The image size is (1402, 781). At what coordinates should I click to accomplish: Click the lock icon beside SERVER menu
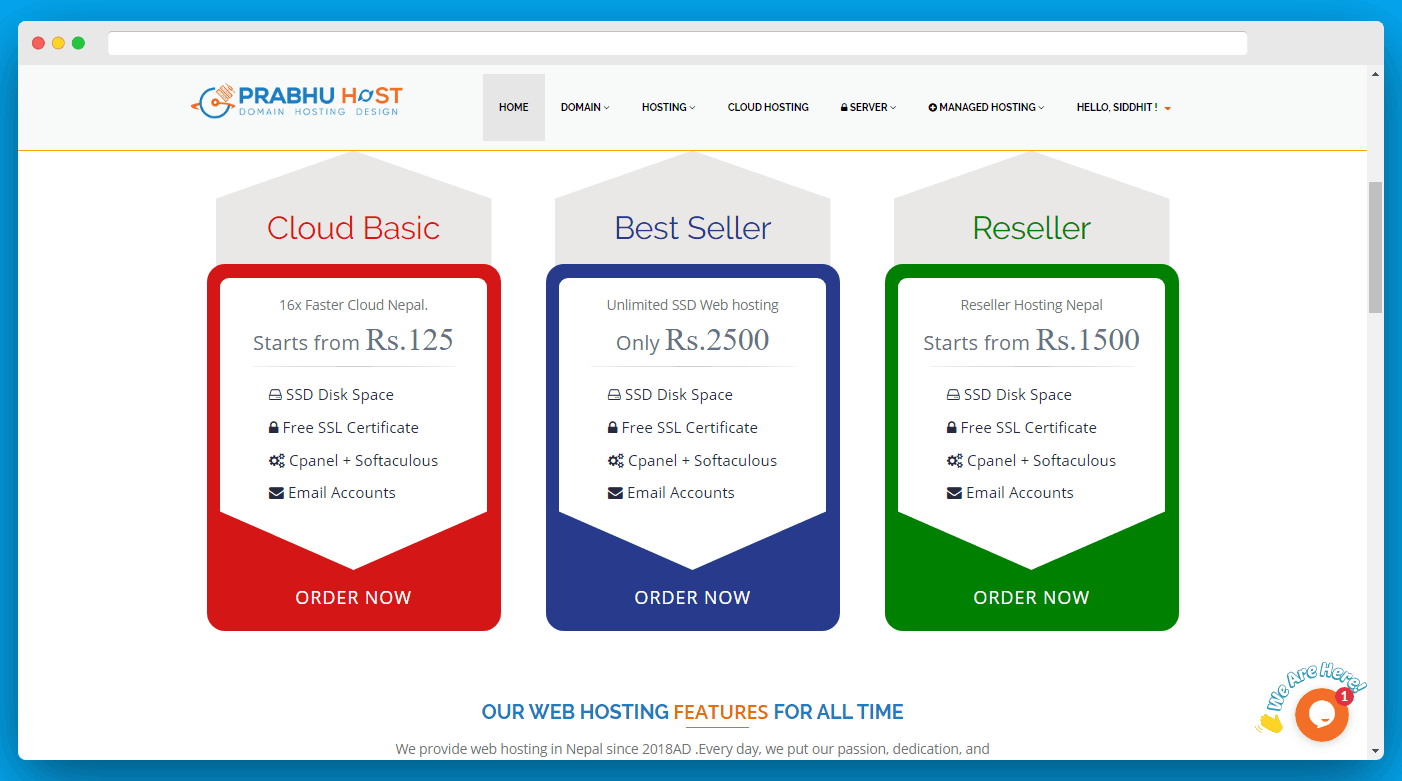click(844, 106)
